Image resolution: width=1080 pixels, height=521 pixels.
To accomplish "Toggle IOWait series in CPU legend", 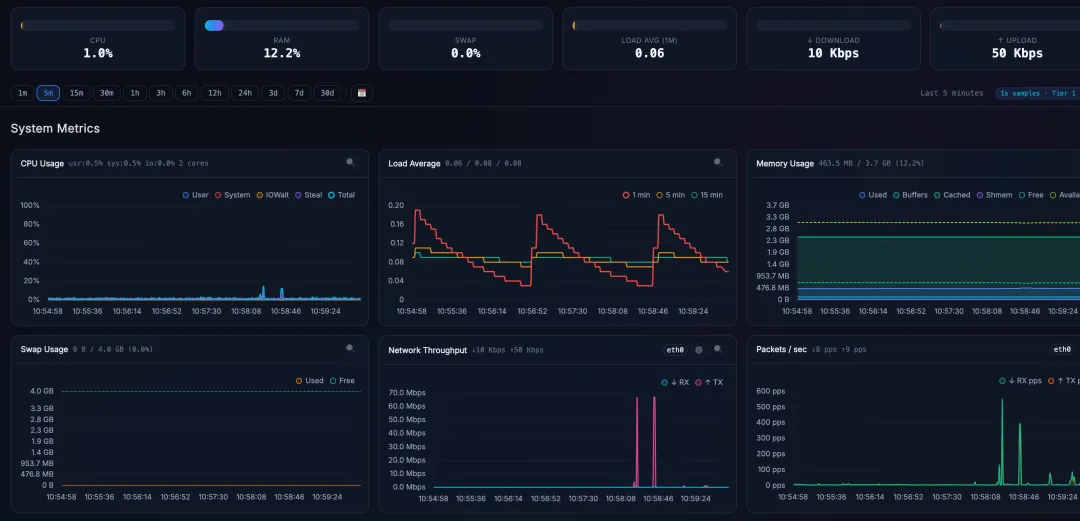I will [x=272, y=195].
